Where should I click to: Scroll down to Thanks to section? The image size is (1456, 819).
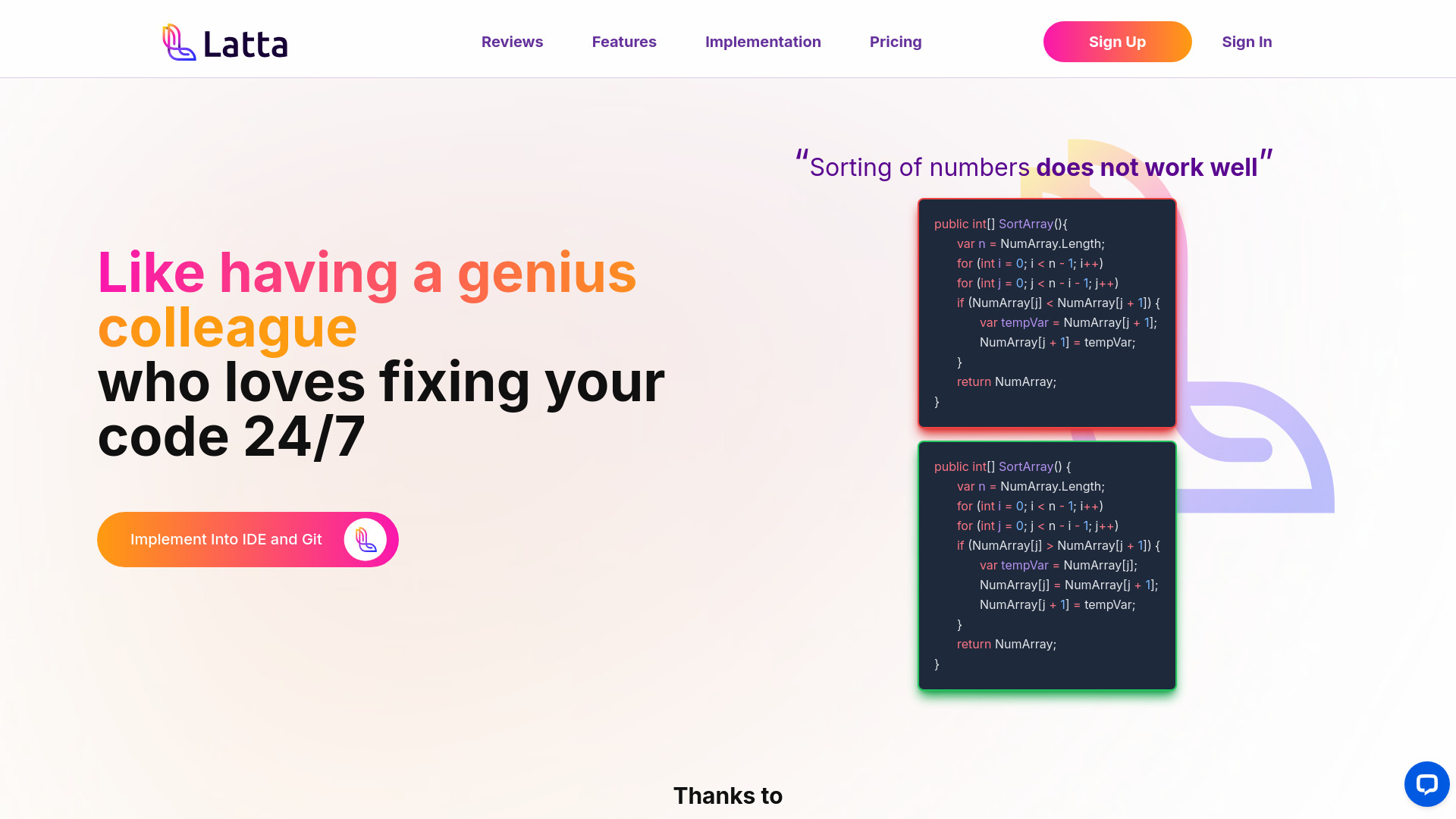pyautogui.click(x=728, y=795)
